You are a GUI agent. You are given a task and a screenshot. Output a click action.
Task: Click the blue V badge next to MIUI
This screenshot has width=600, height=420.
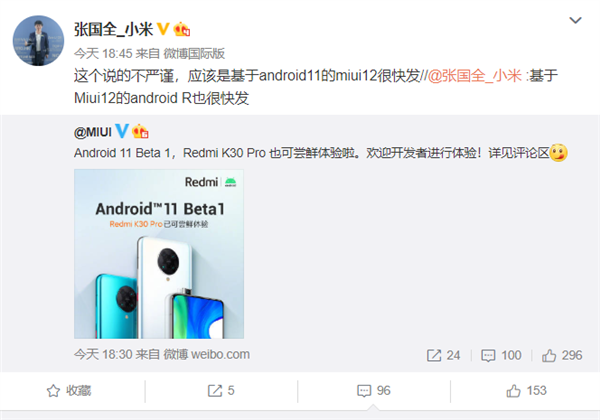pyautogui.click(x=122, y=131)
